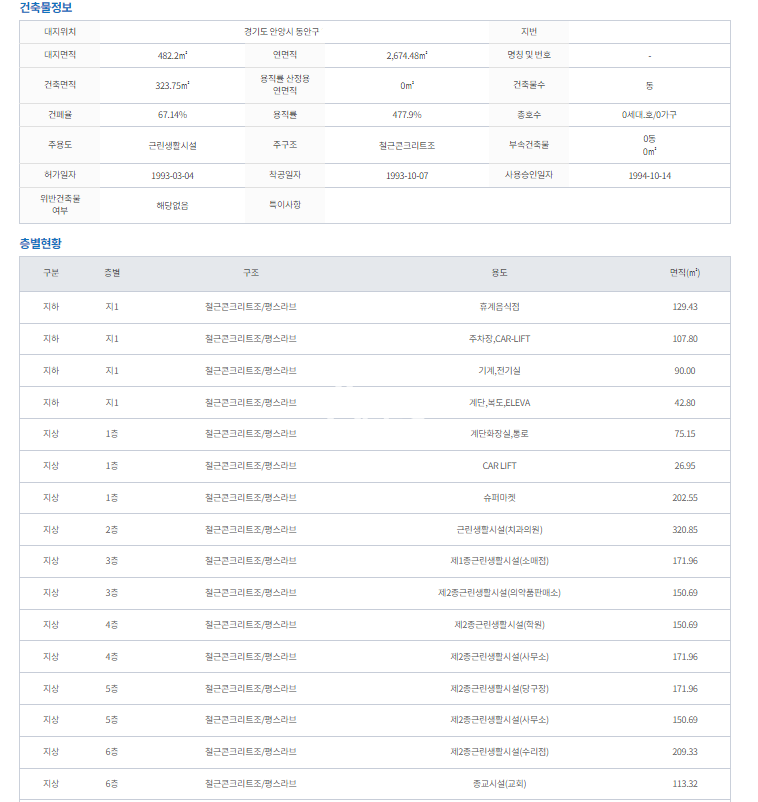Click the 종교시설(교회) usage cell

pos(499,784)
